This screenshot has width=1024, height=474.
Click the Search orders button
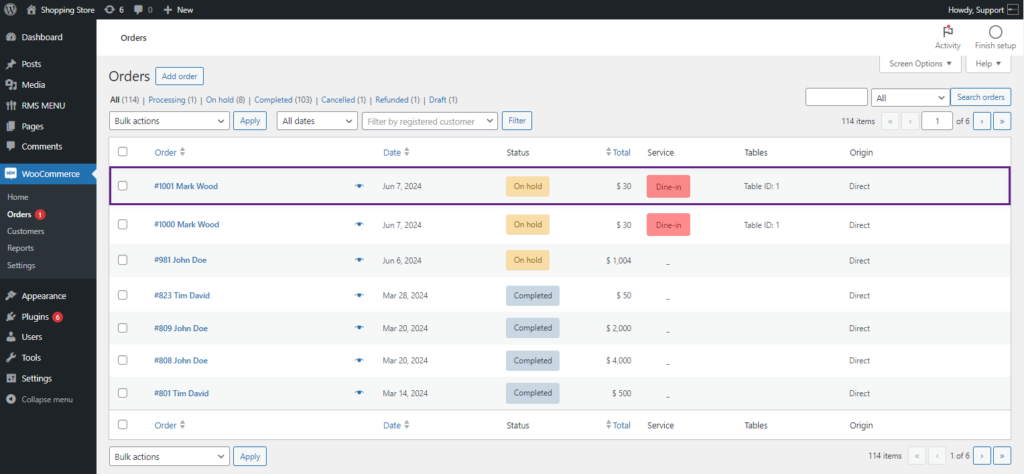[x=980, y=97]
